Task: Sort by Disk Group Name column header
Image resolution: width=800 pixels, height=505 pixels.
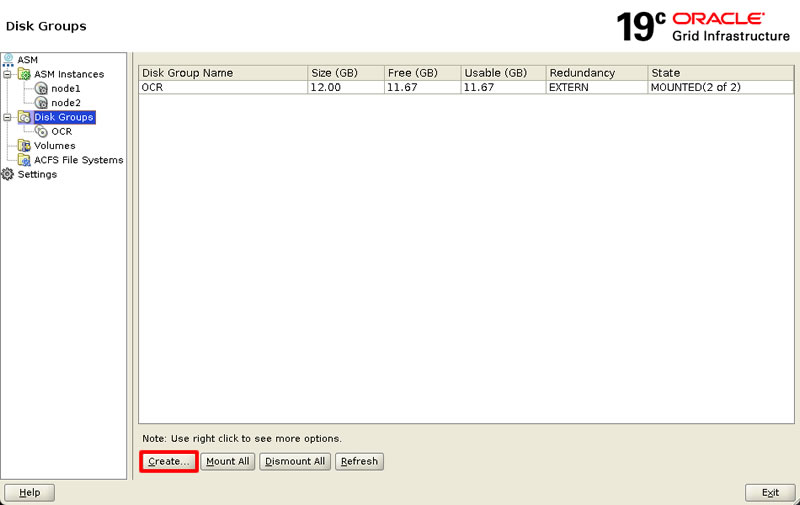Action: (x=223, y=73)
